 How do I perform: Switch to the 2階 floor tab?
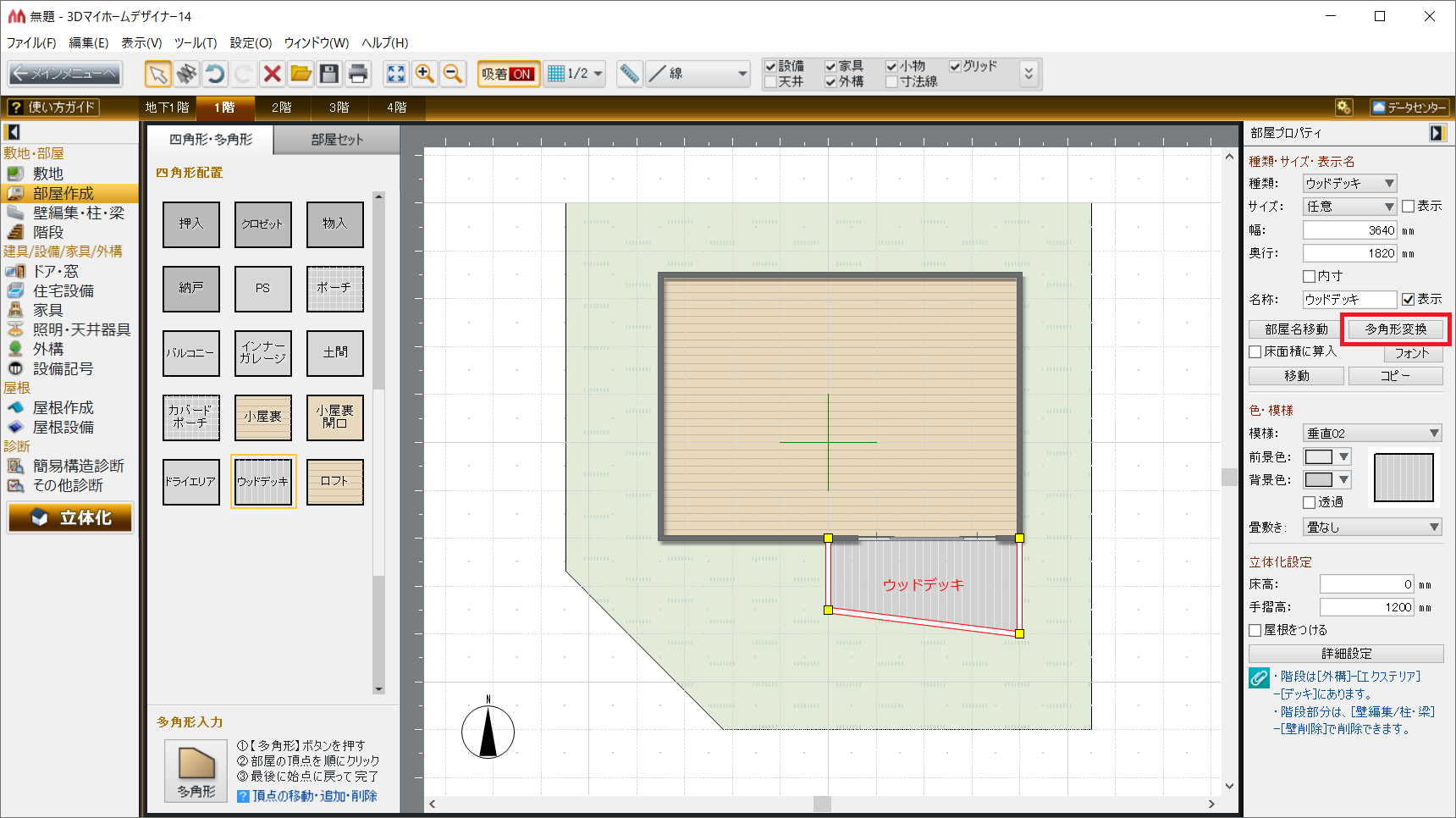tap(281, 108)
